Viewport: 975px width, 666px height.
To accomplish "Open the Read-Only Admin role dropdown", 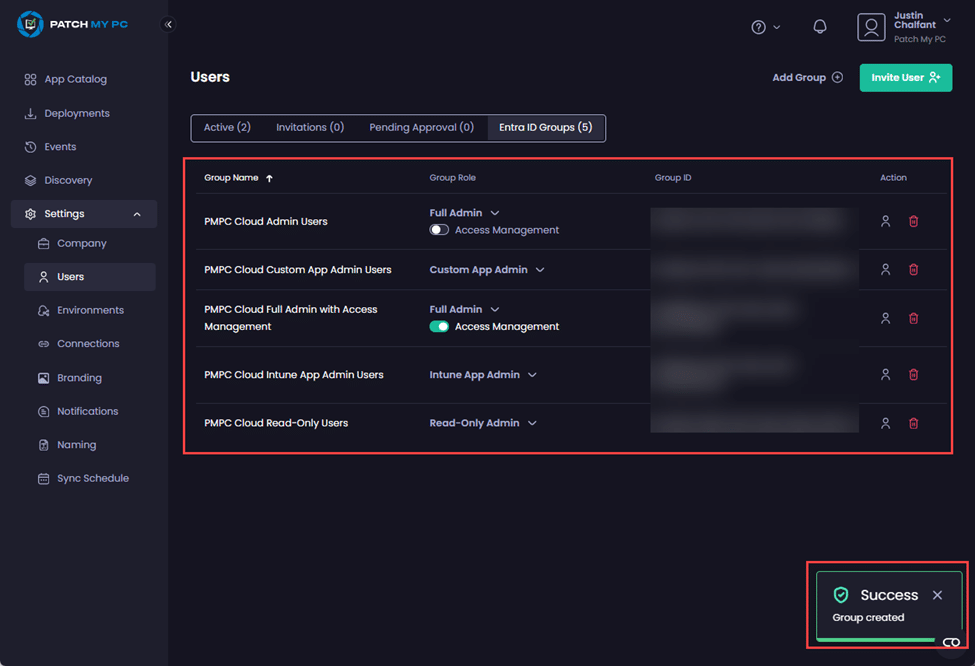I will [483, 423].
